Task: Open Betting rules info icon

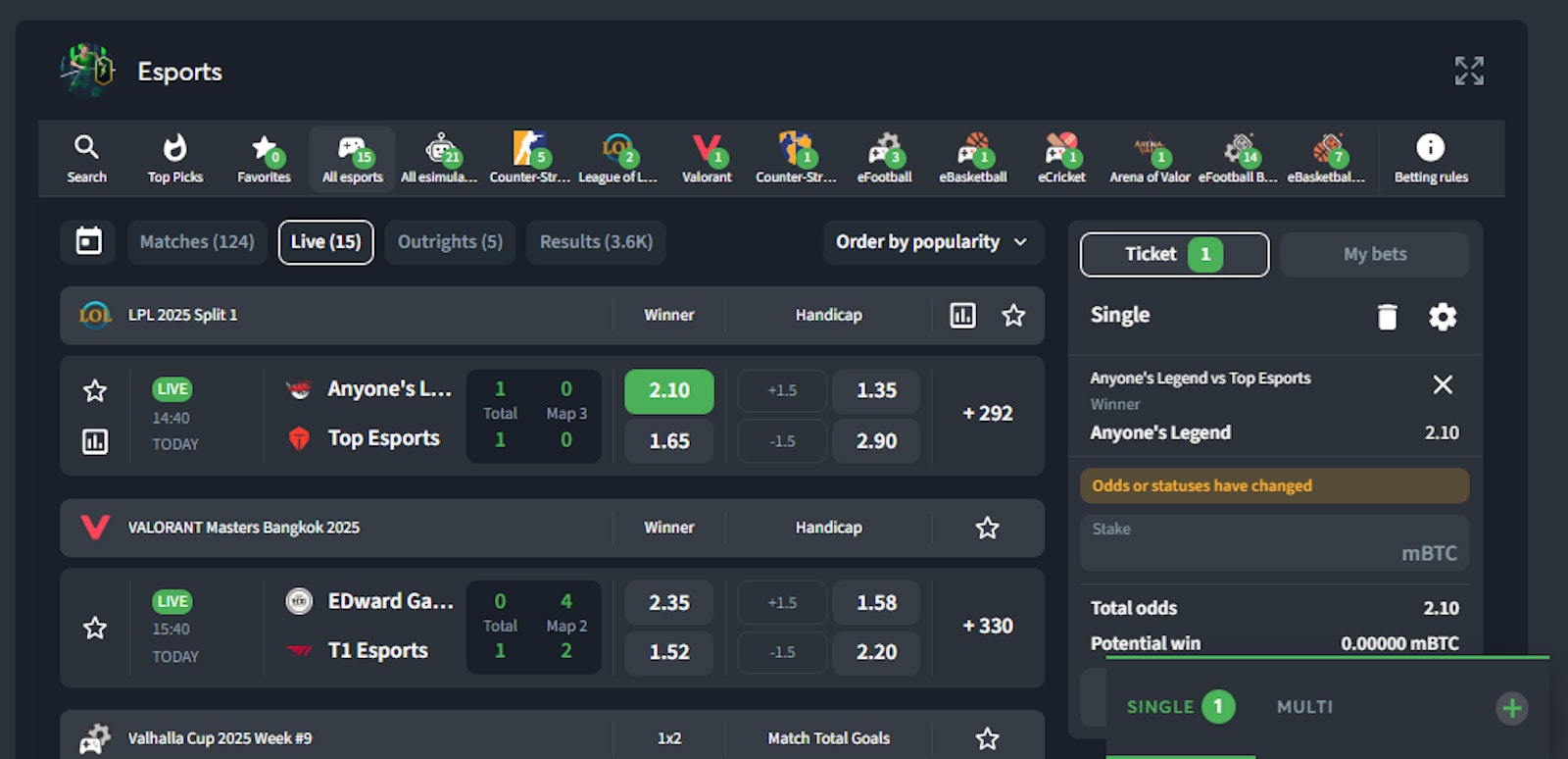Action: click(1430, 158)
